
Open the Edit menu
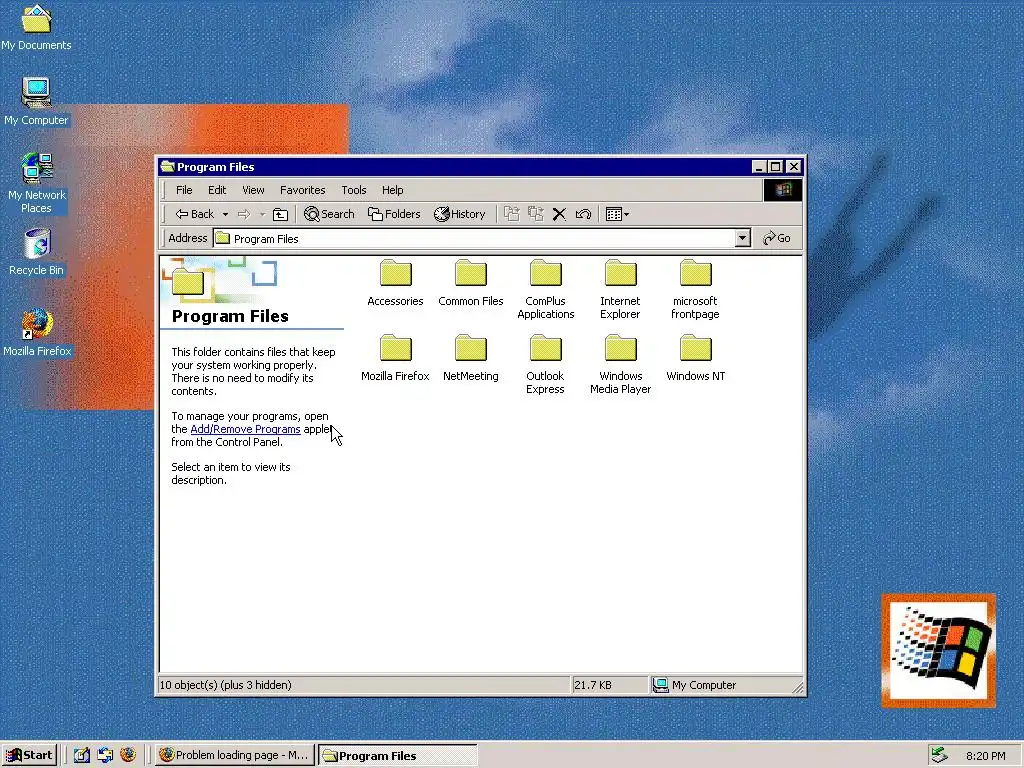tap(217, 190)
